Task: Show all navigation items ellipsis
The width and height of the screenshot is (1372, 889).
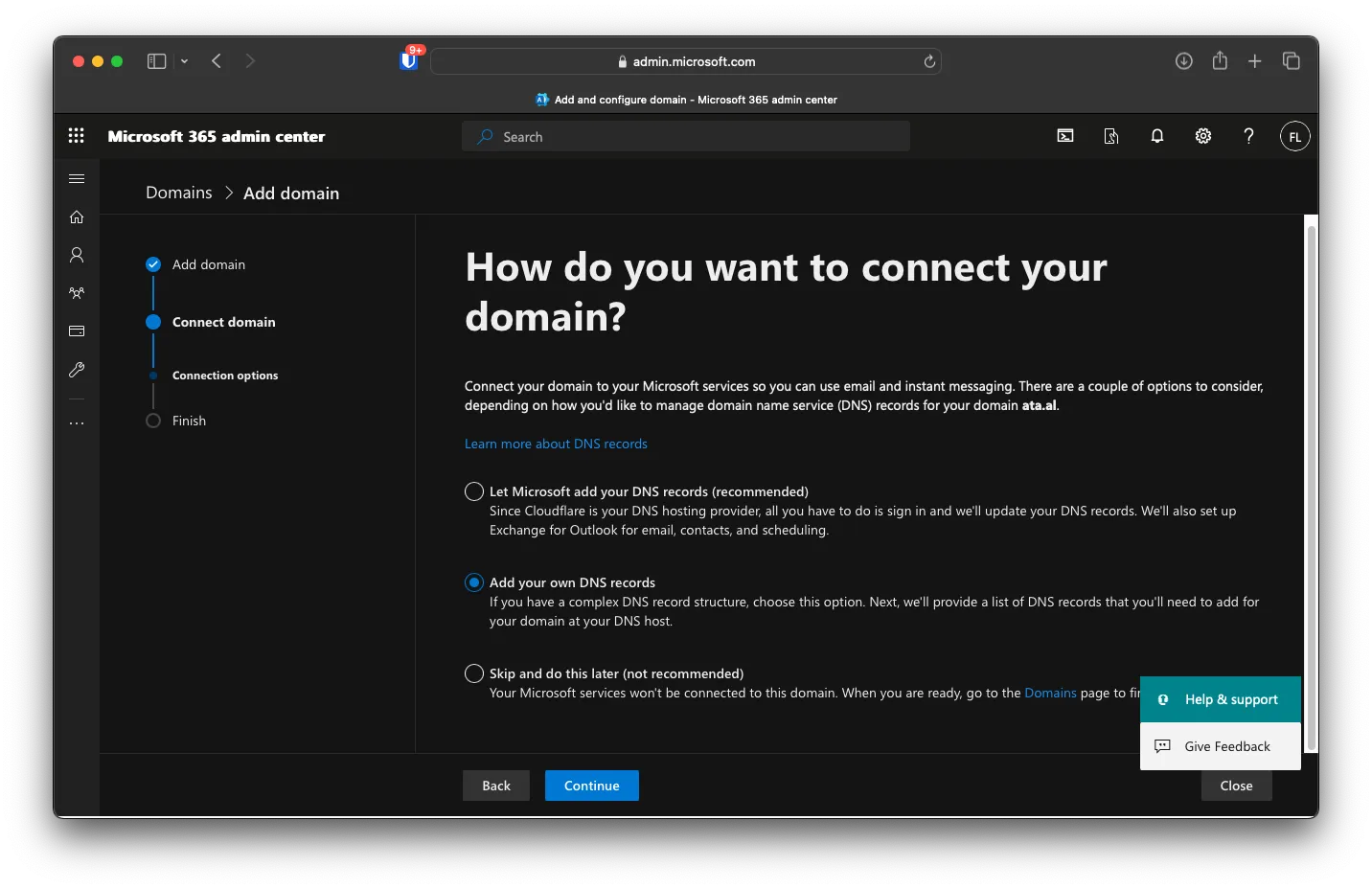Action: pos(77,422)
